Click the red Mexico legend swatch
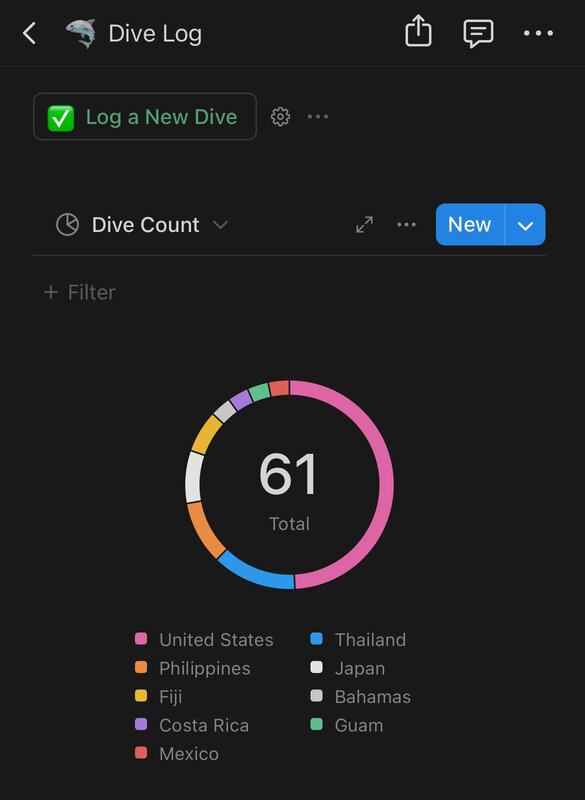The height and width of the screenshot is (800, 585). pyautogui.click(x=141, y=753)
